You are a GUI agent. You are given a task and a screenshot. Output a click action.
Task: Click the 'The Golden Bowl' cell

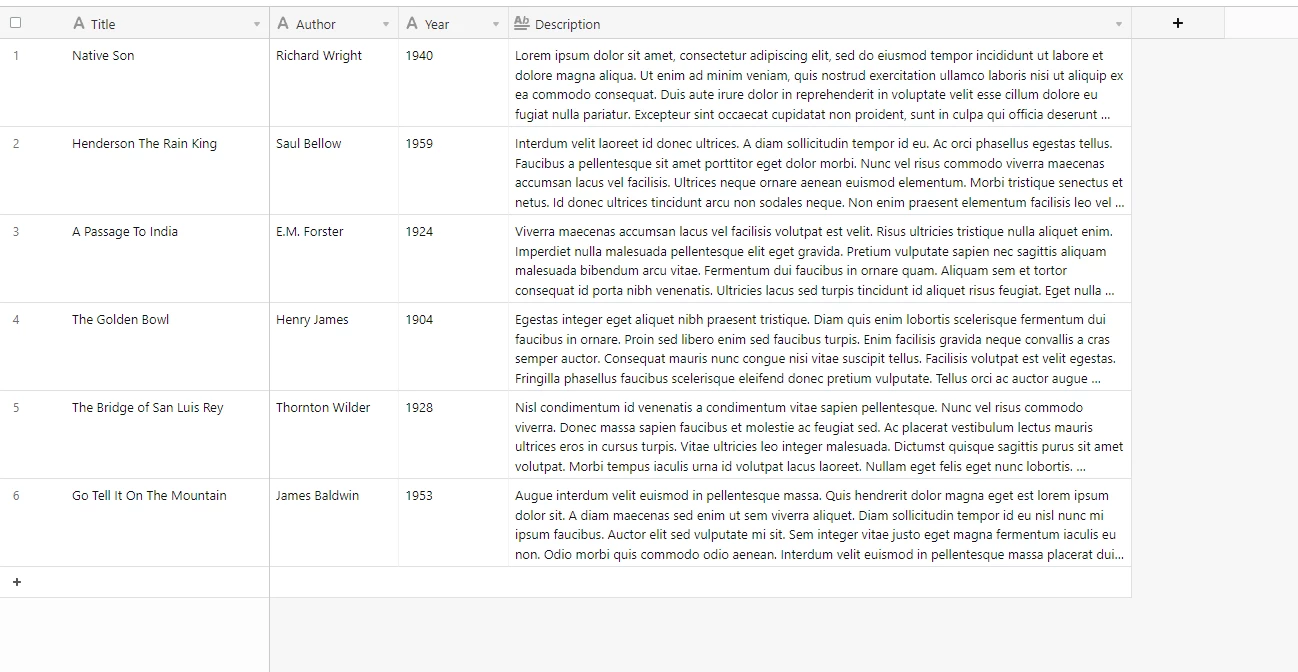pyautogui.click(x=167, y=347)
